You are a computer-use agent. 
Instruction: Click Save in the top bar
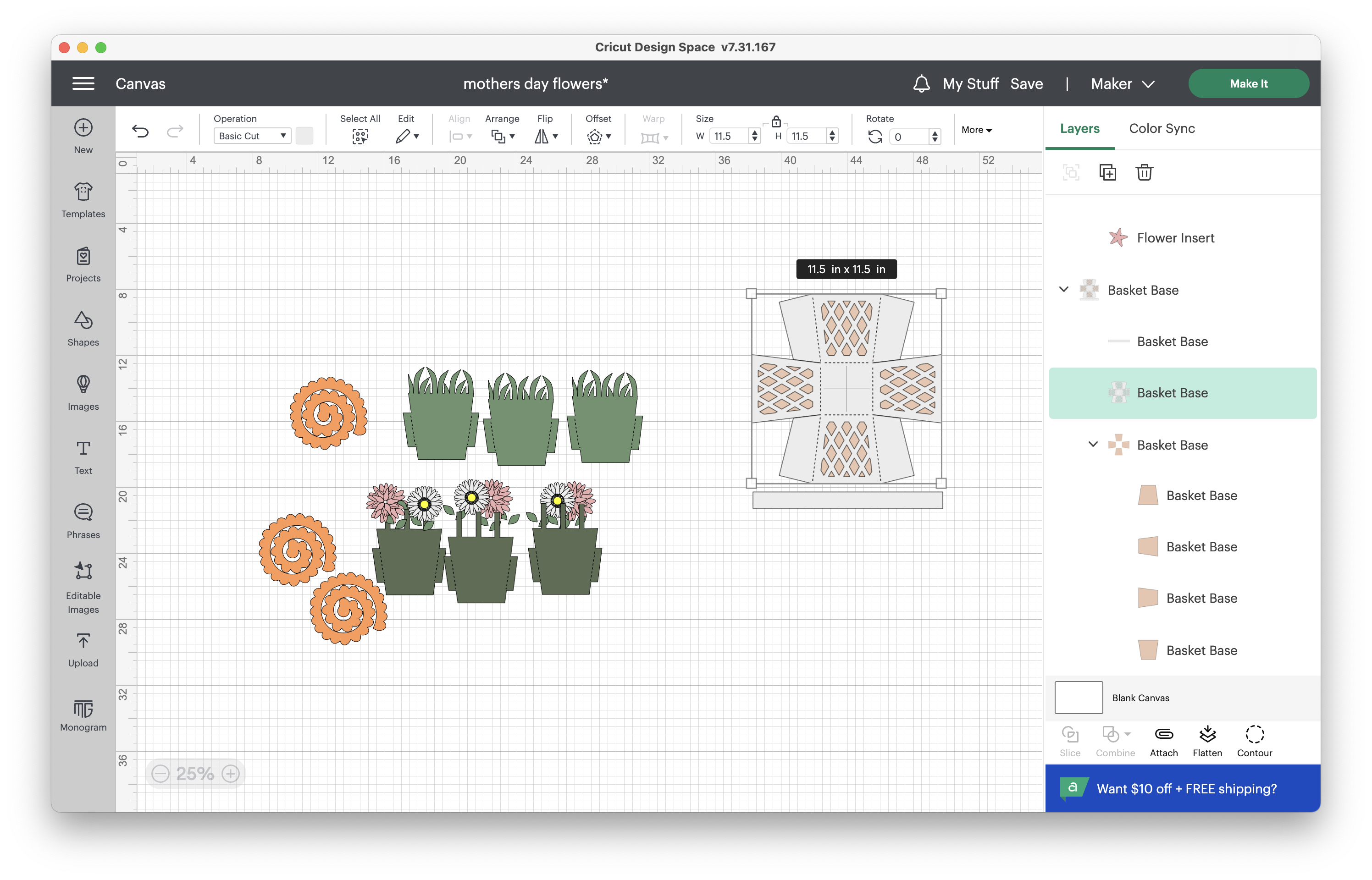(x=1027, y=83)
